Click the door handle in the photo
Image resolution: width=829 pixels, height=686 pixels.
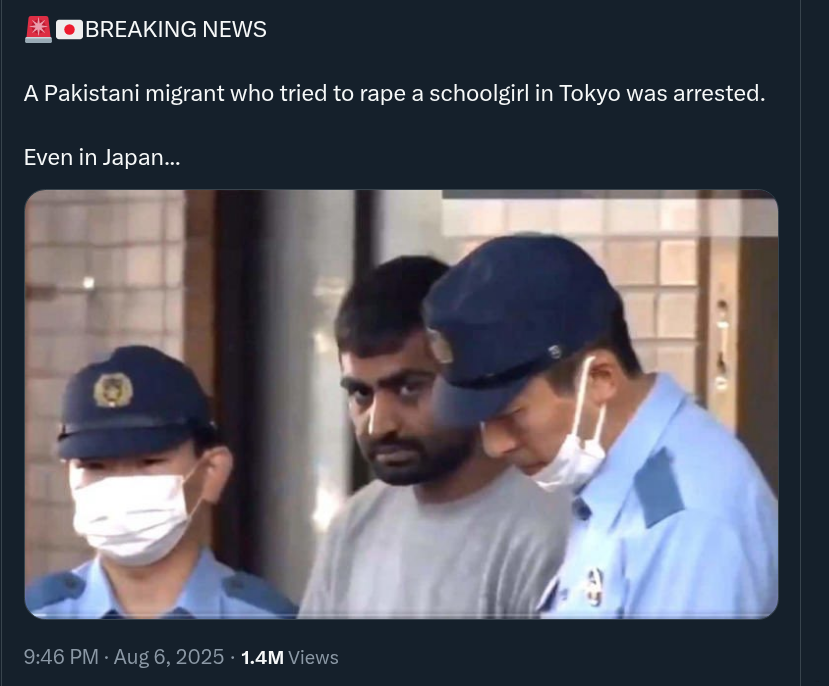[x=722, y=342]
